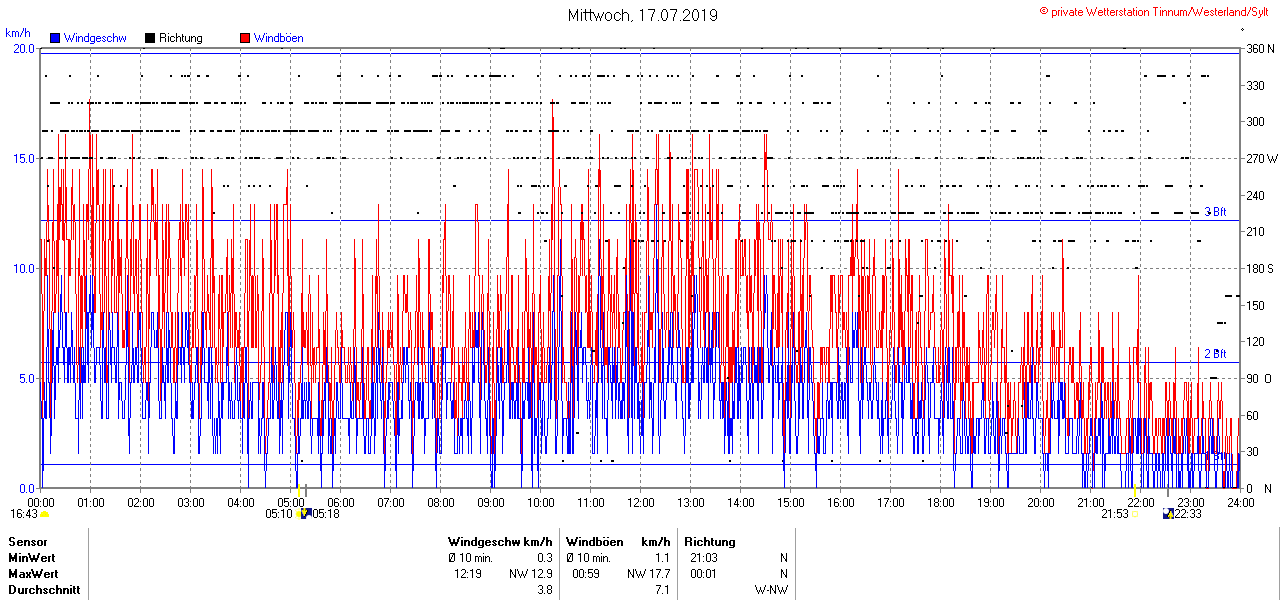The height and width of the screenshot is (600, 1280).
Task: Click the W-NW average direction value
Action: [771, 590]
